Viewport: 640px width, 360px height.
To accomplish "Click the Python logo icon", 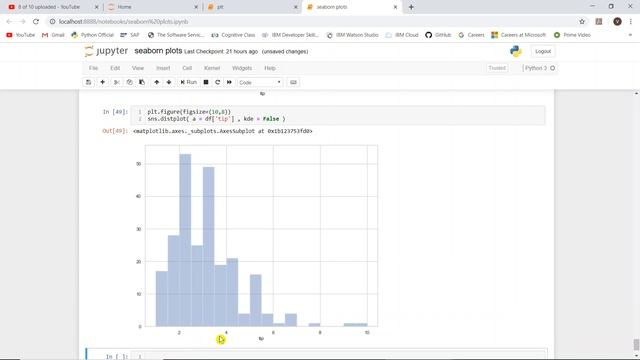I will tap(516, 51).
